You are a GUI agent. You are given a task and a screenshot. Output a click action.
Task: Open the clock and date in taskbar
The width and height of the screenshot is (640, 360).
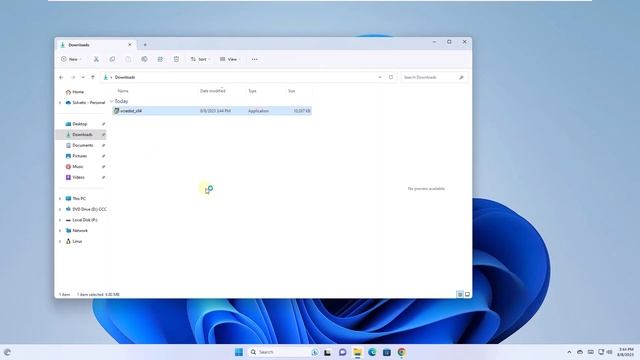point(626,352)
